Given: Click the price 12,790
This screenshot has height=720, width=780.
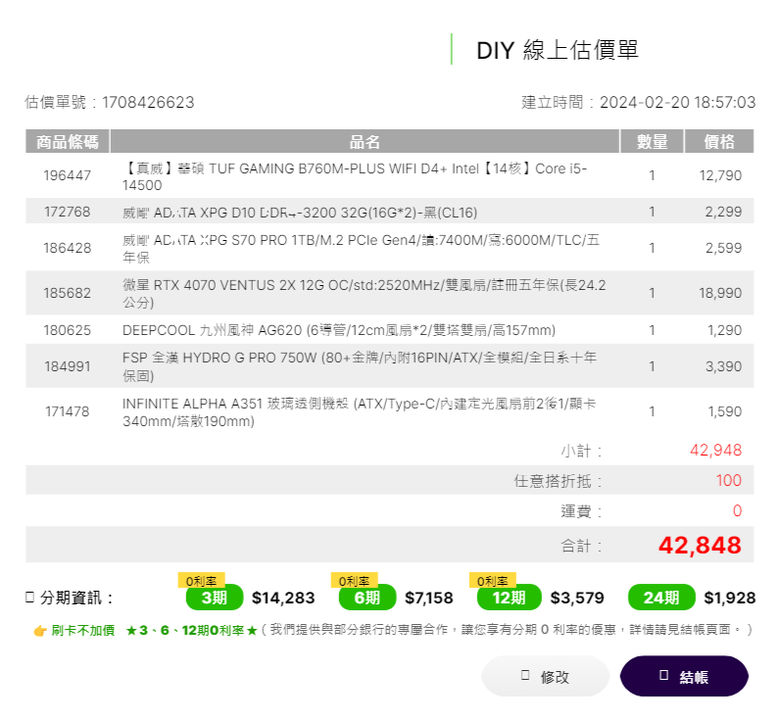Looking at the screenshot, I should (720, 175).
